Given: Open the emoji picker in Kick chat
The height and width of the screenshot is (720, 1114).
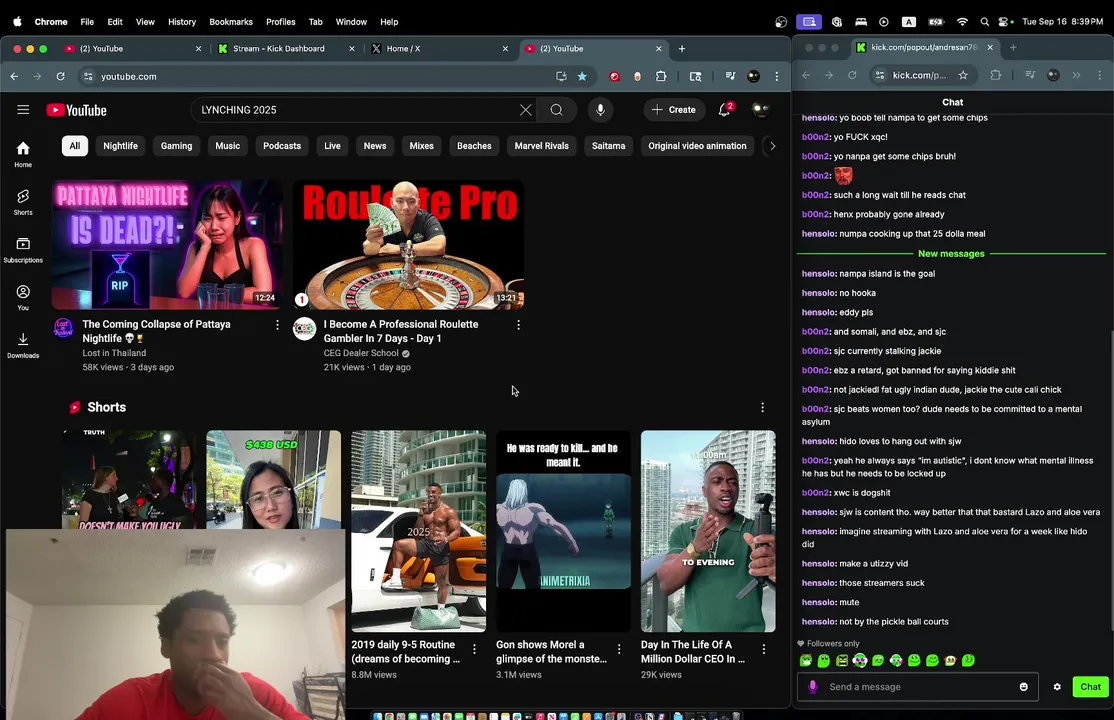Looking at the screenshot, I should (x=1024, y=687).
